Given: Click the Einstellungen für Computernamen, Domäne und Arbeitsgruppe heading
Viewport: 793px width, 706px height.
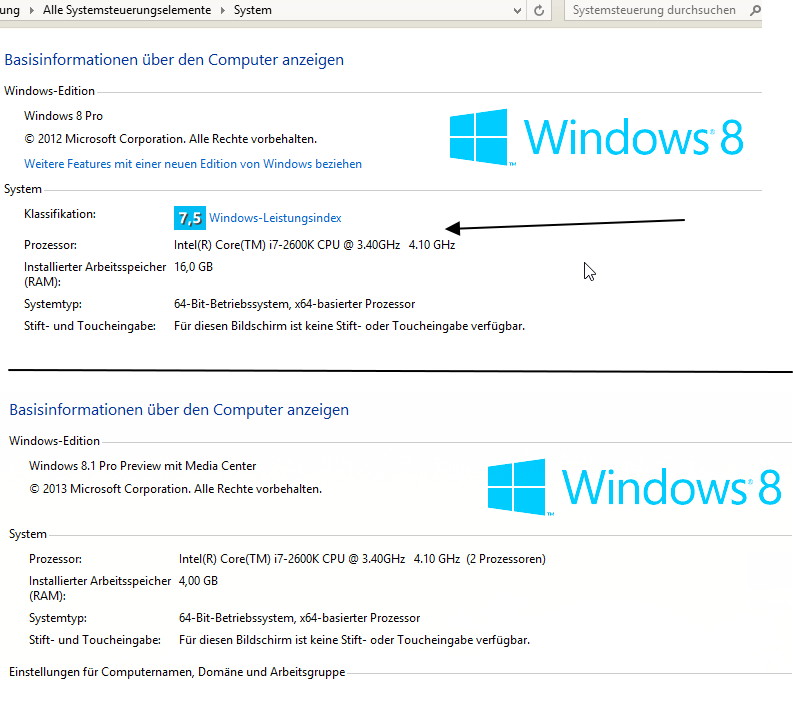Looking at the screenshot, I should pos(177,672).
